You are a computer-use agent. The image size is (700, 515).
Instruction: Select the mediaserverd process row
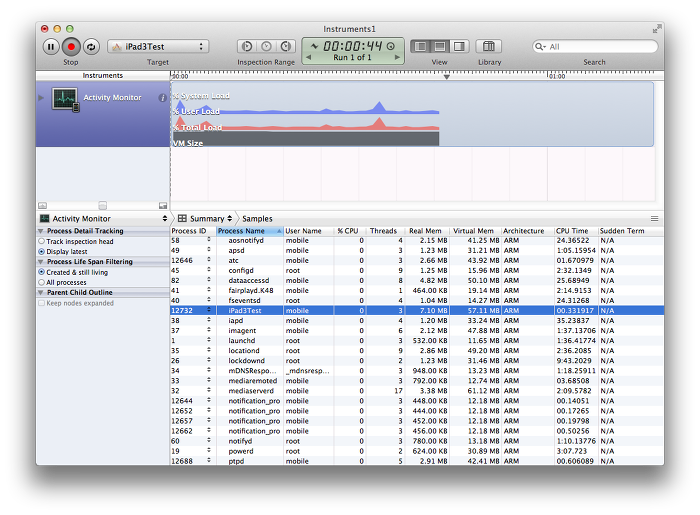pyautogui.click(x=417, y=391)
